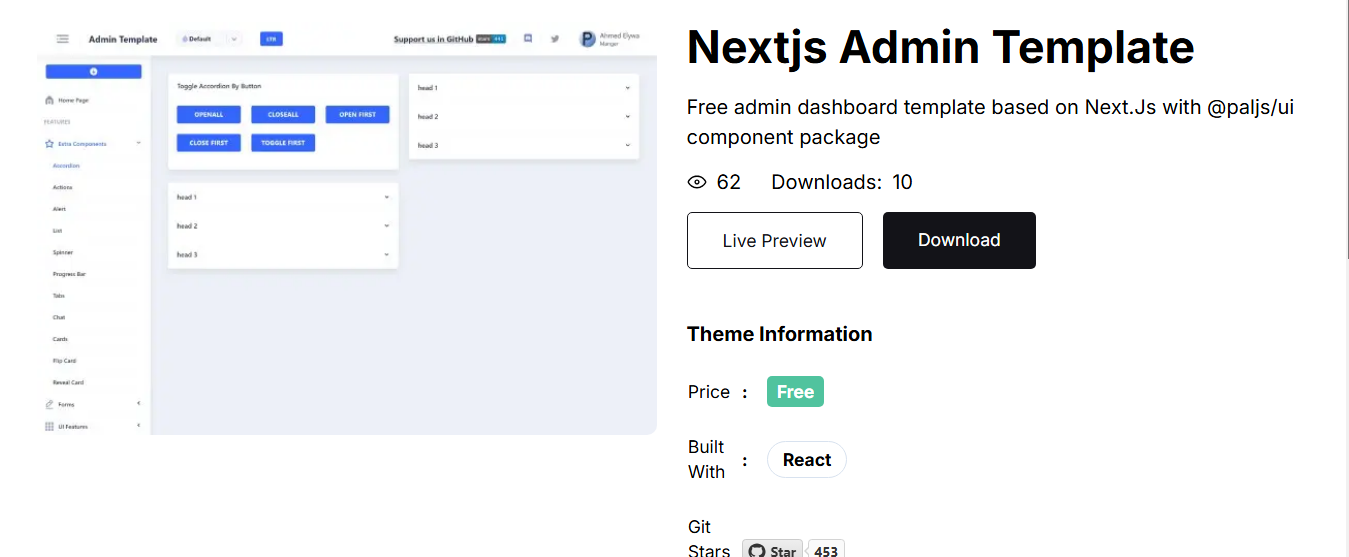The width and height of the screenshot is (1349, 557).
Task: Click the Twitter bird icon in preview header
Action: coord(555,39)
